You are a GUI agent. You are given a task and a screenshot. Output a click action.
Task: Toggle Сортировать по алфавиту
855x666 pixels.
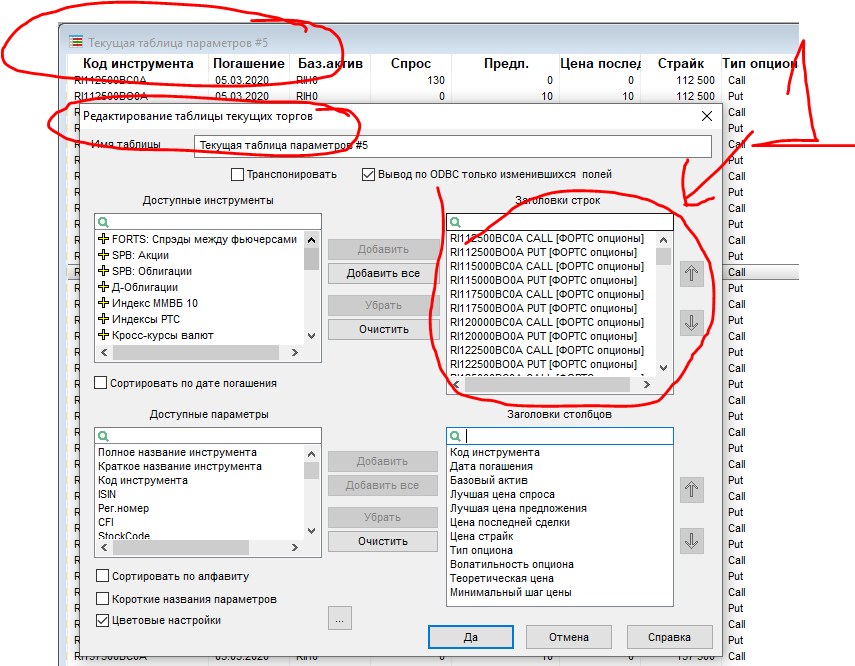102,576
